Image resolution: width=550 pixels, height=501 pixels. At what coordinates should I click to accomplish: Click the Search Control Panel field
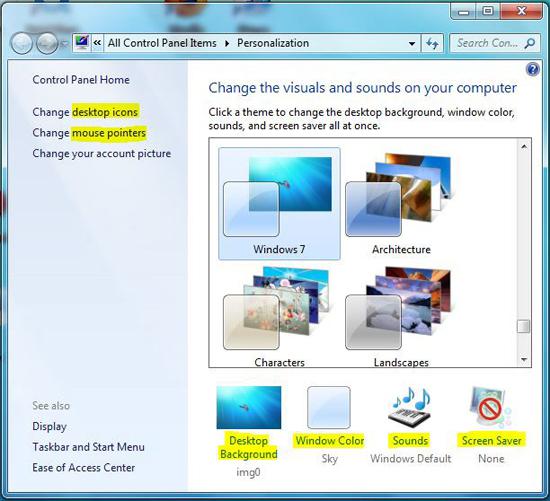495,43
